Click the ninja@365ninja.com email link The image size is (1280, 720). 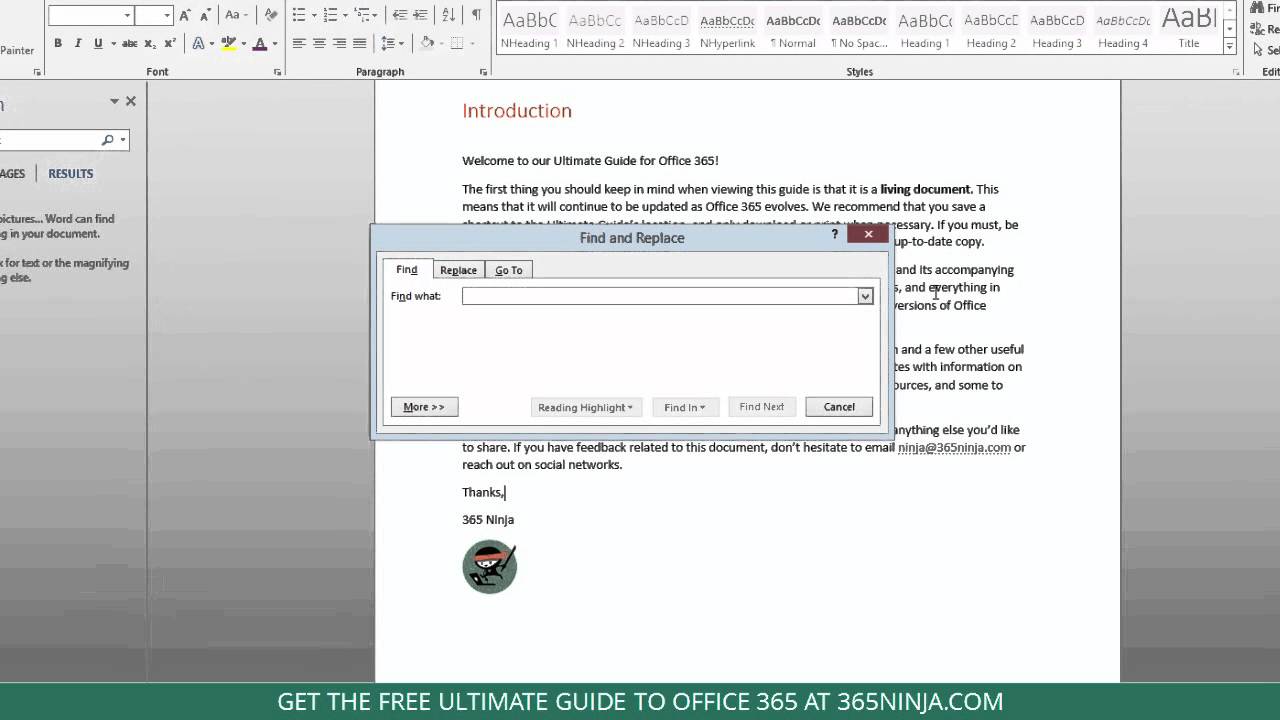pyautogui.click(x=954, y=447)
